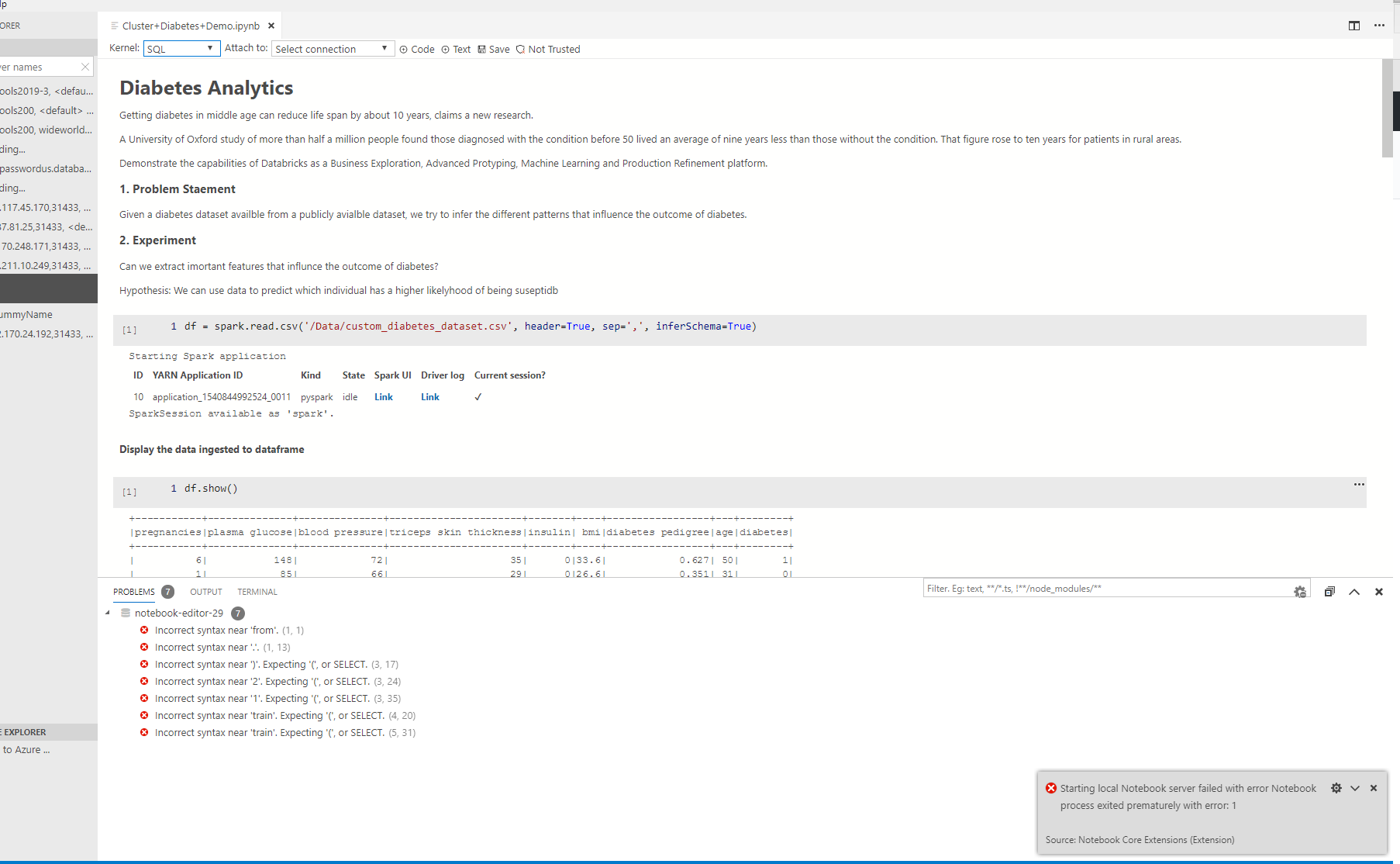Image resolution: width=1400 pixels, height=864 pixels.
Task: Open the Driver log Link
Action: pyautogui.click(x=430, y=396)
